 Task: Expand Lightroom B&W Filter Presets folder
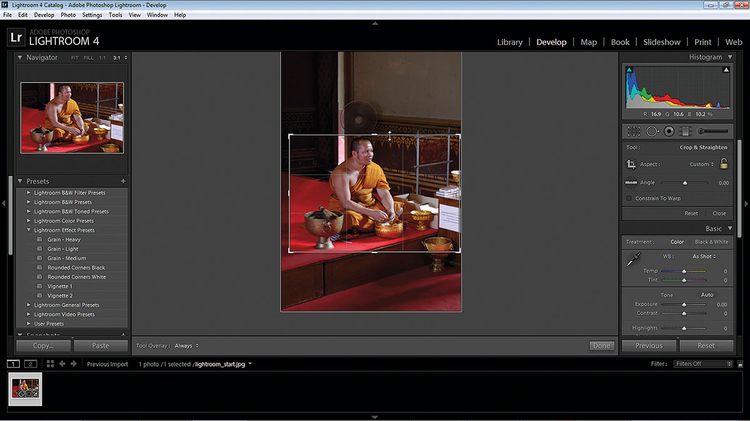click(28, 193)
